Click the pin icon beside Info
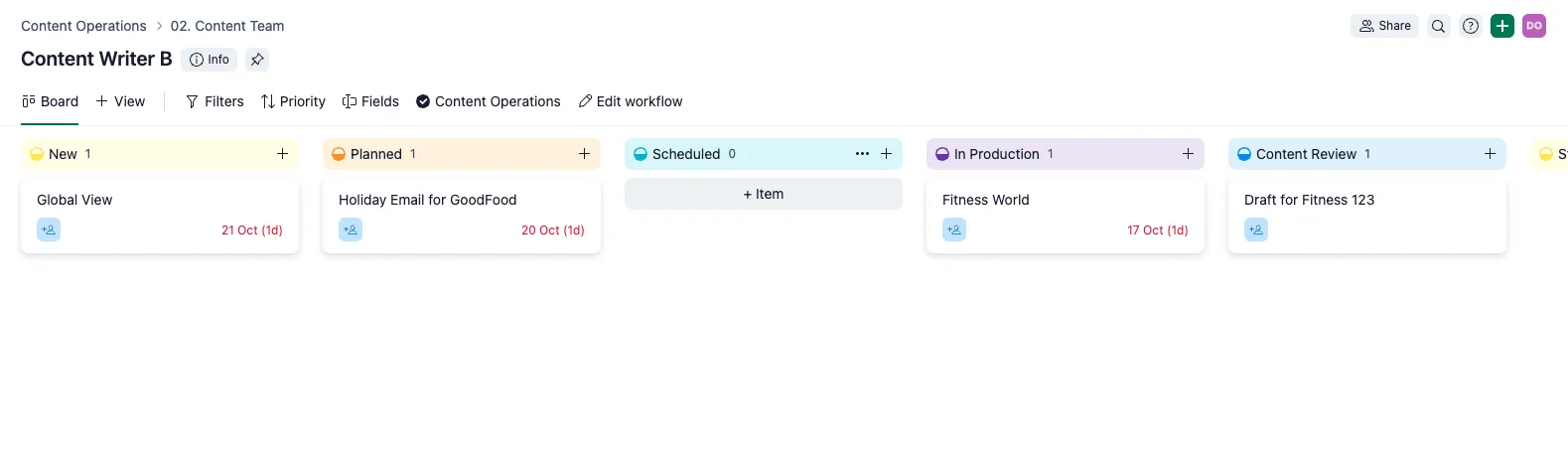This screenshot has width=1568, height=473. (x=257, y=60)
